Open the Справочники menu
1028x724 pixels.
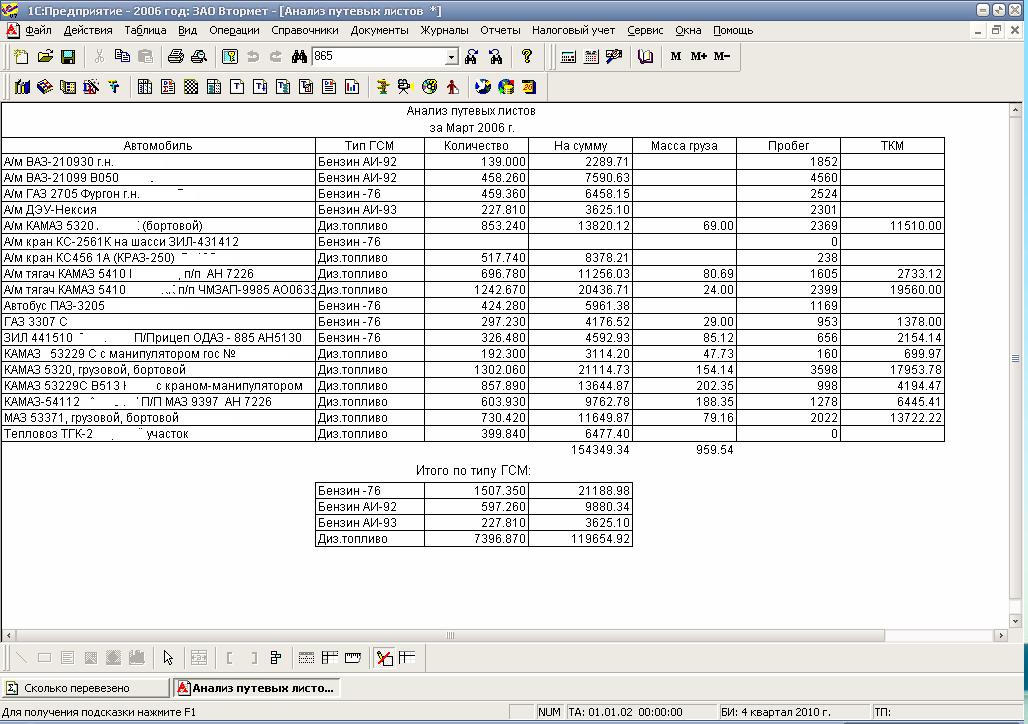click(305, 30)
